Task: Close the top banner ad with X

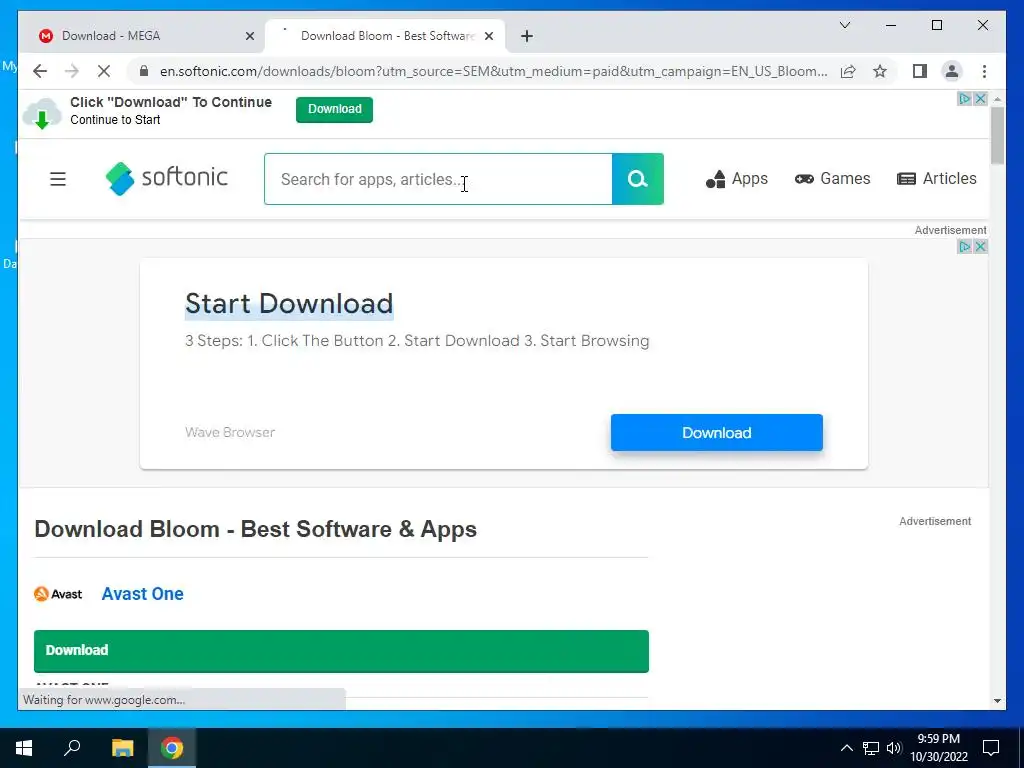Action: pyautogui.click(x=980, y=99)
